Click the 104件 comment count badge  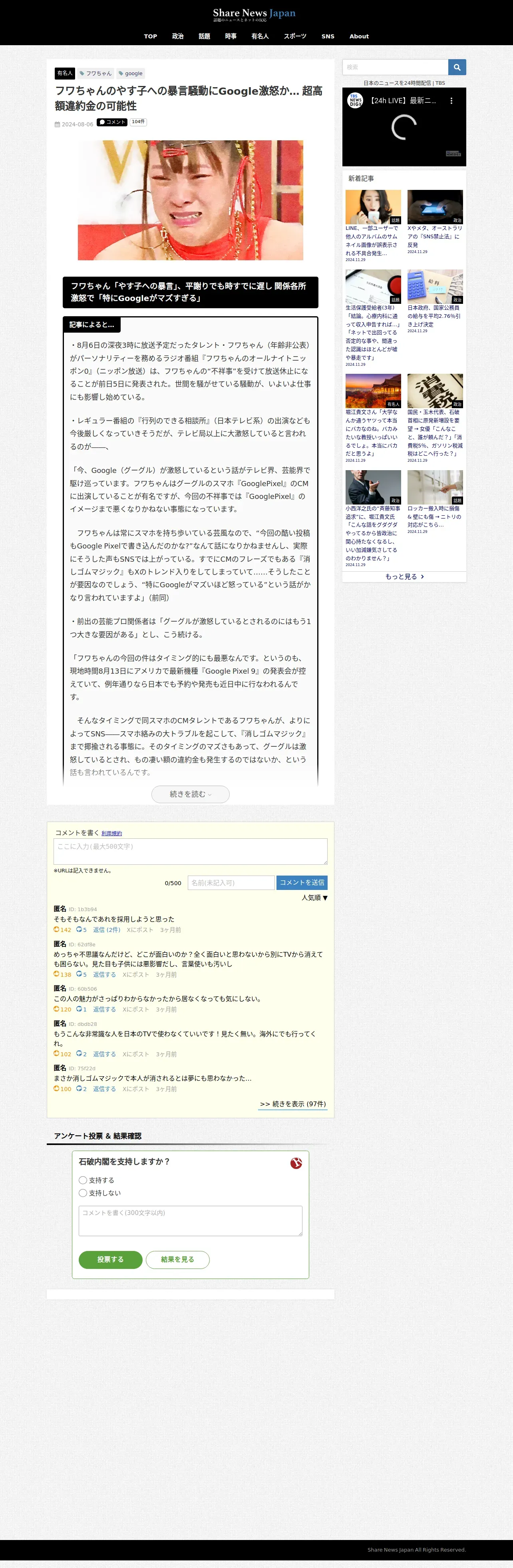(138, 122)
